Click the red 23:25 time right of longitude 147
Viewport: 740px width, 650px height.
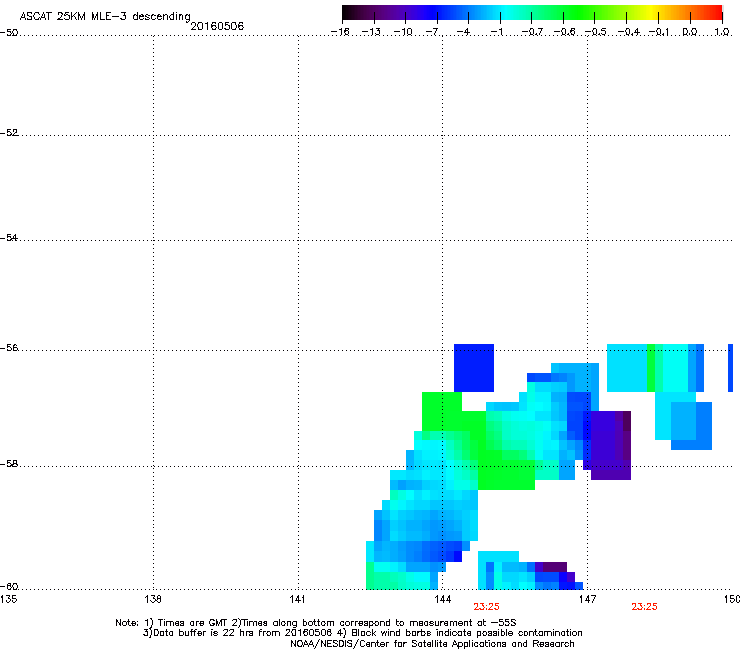(x=644, y=607)
